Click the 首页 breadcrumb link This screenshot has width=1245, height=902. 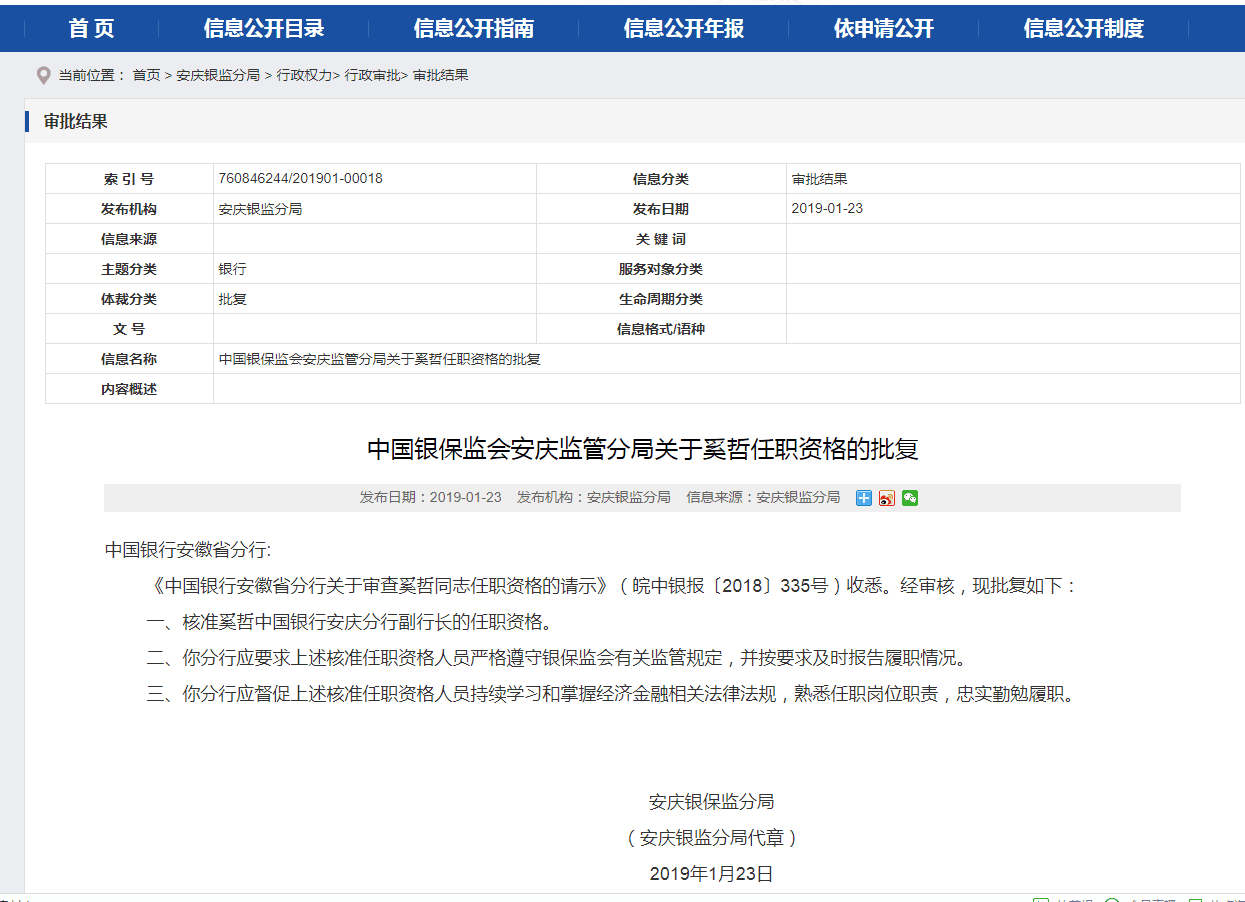(146, 76)
